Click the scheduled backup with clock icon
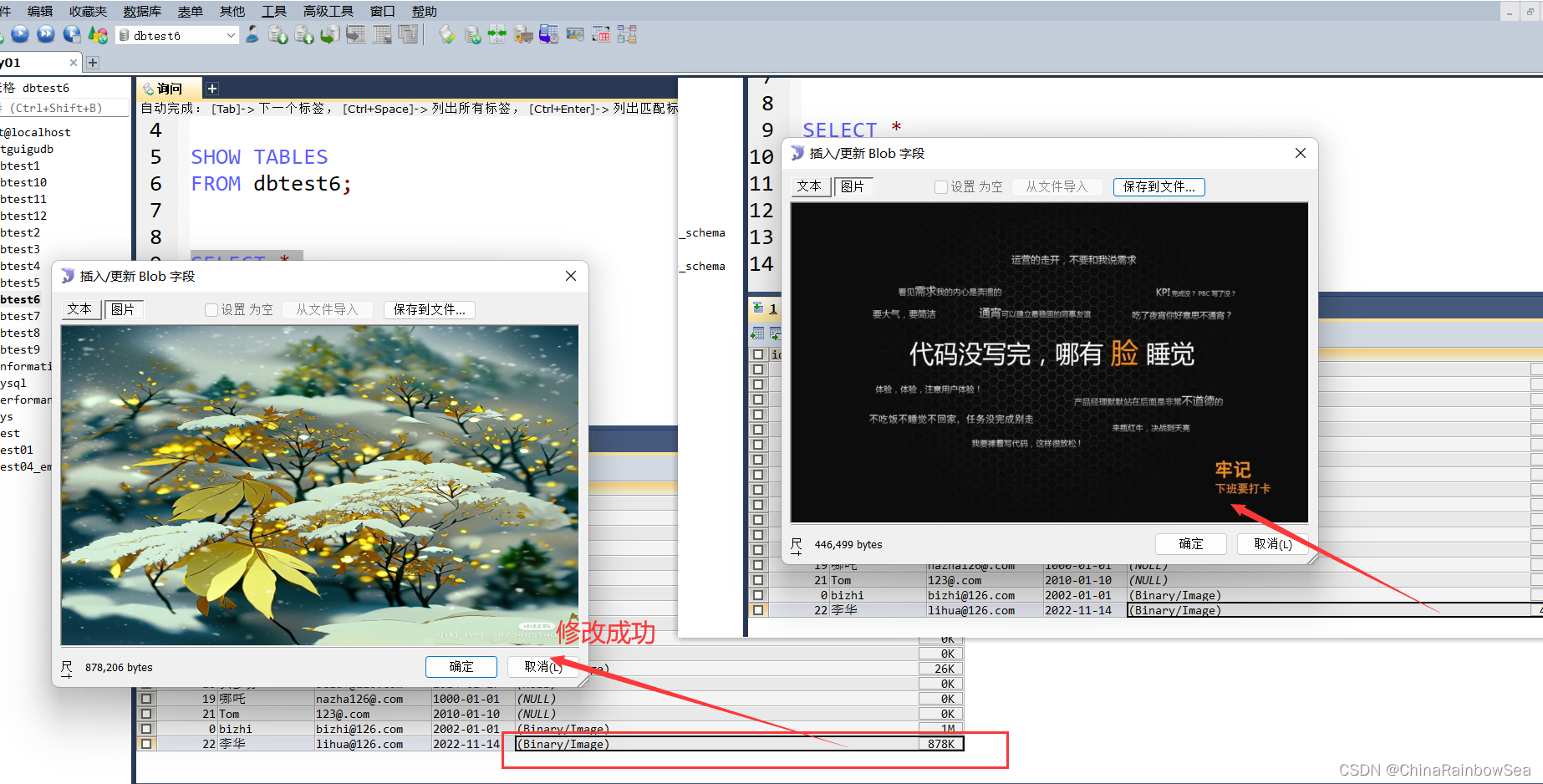 point(549,34)
